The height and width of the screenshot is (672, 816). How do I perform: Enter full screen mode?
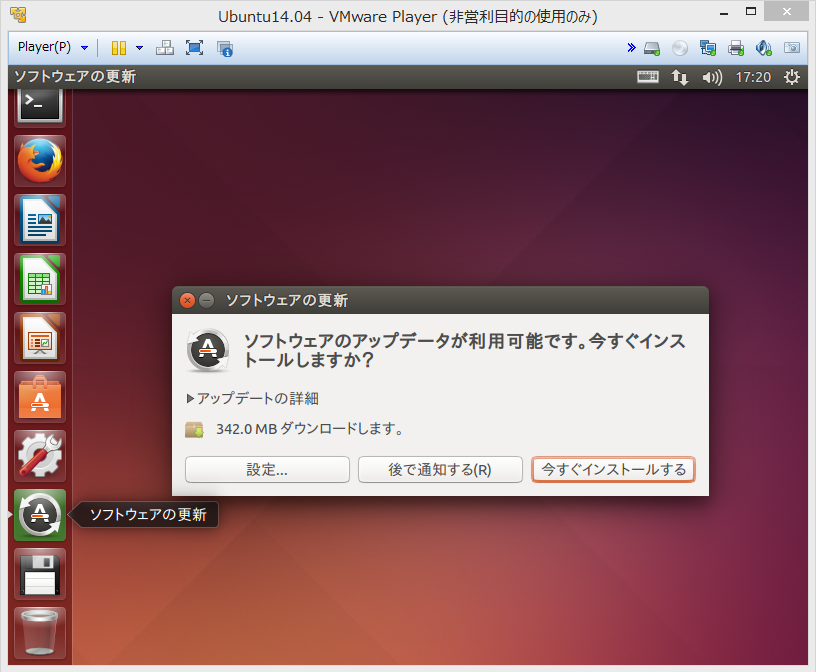(195, 48)
